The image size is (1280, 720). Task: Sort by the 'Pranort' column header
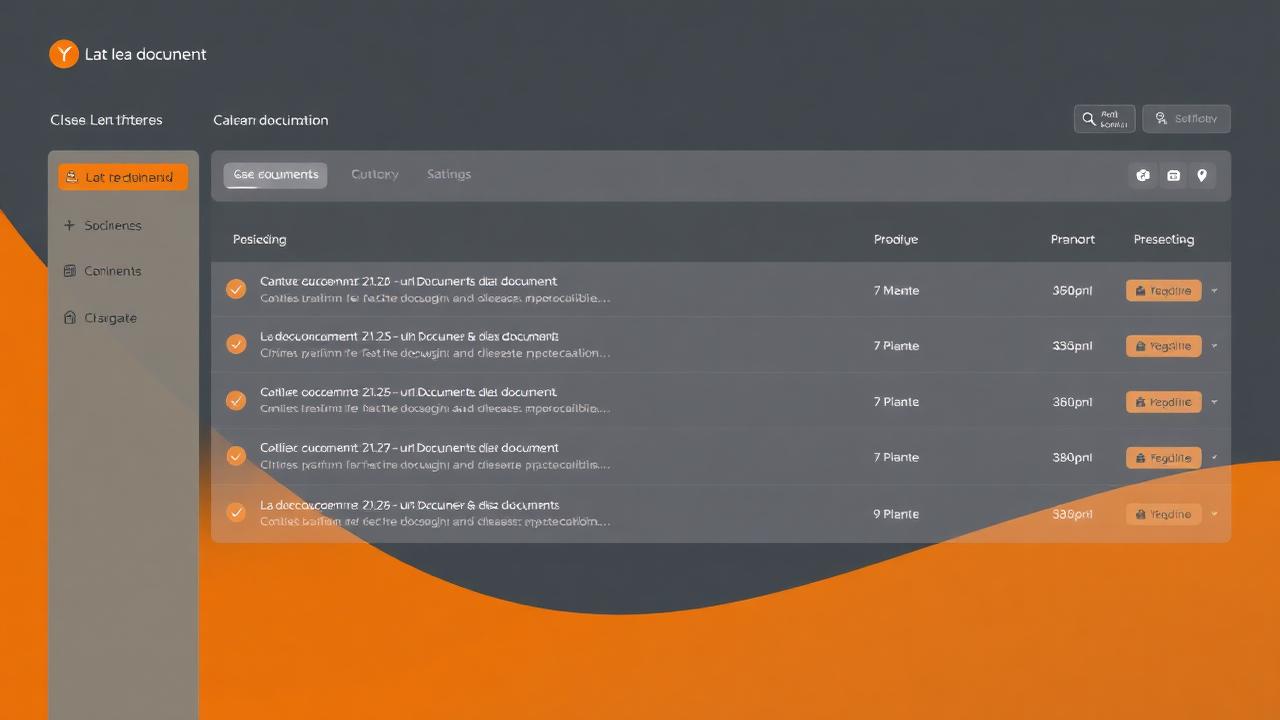1072,239
